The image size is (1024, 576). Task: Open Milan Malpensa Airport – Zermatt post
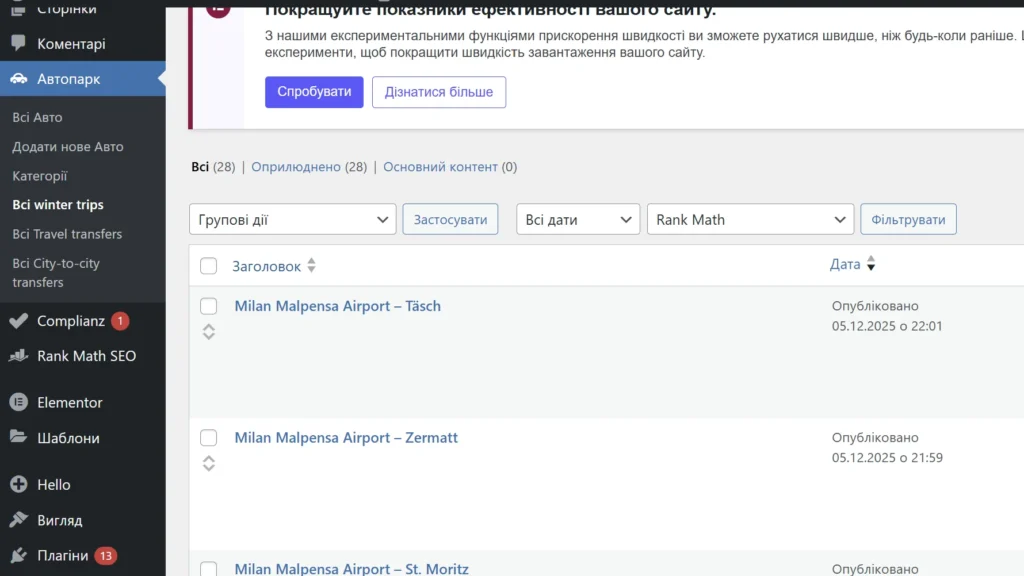[x=346, y=438]
